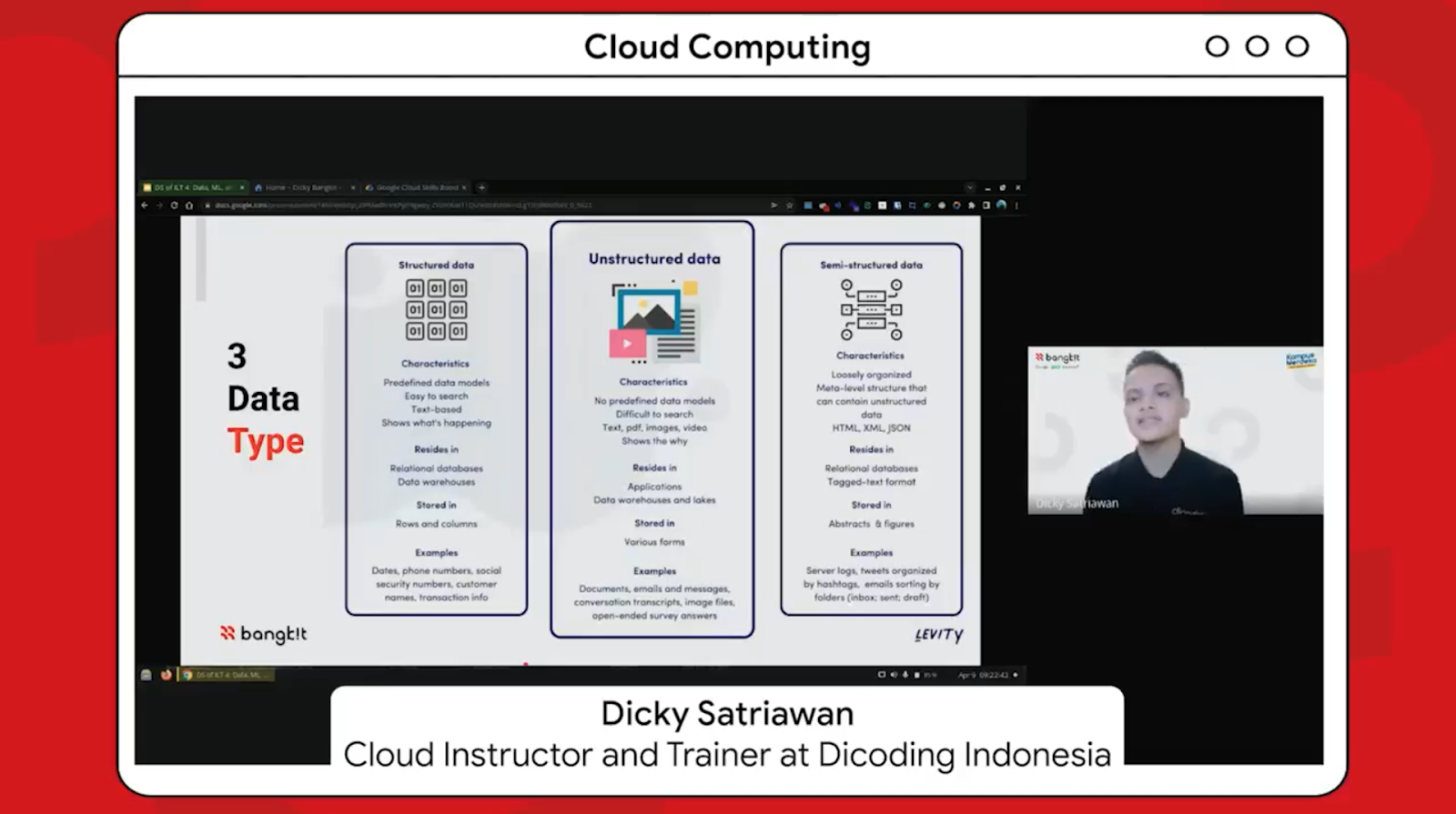Click the first circle at top of Cloud Computing frame

point(1217,46)
